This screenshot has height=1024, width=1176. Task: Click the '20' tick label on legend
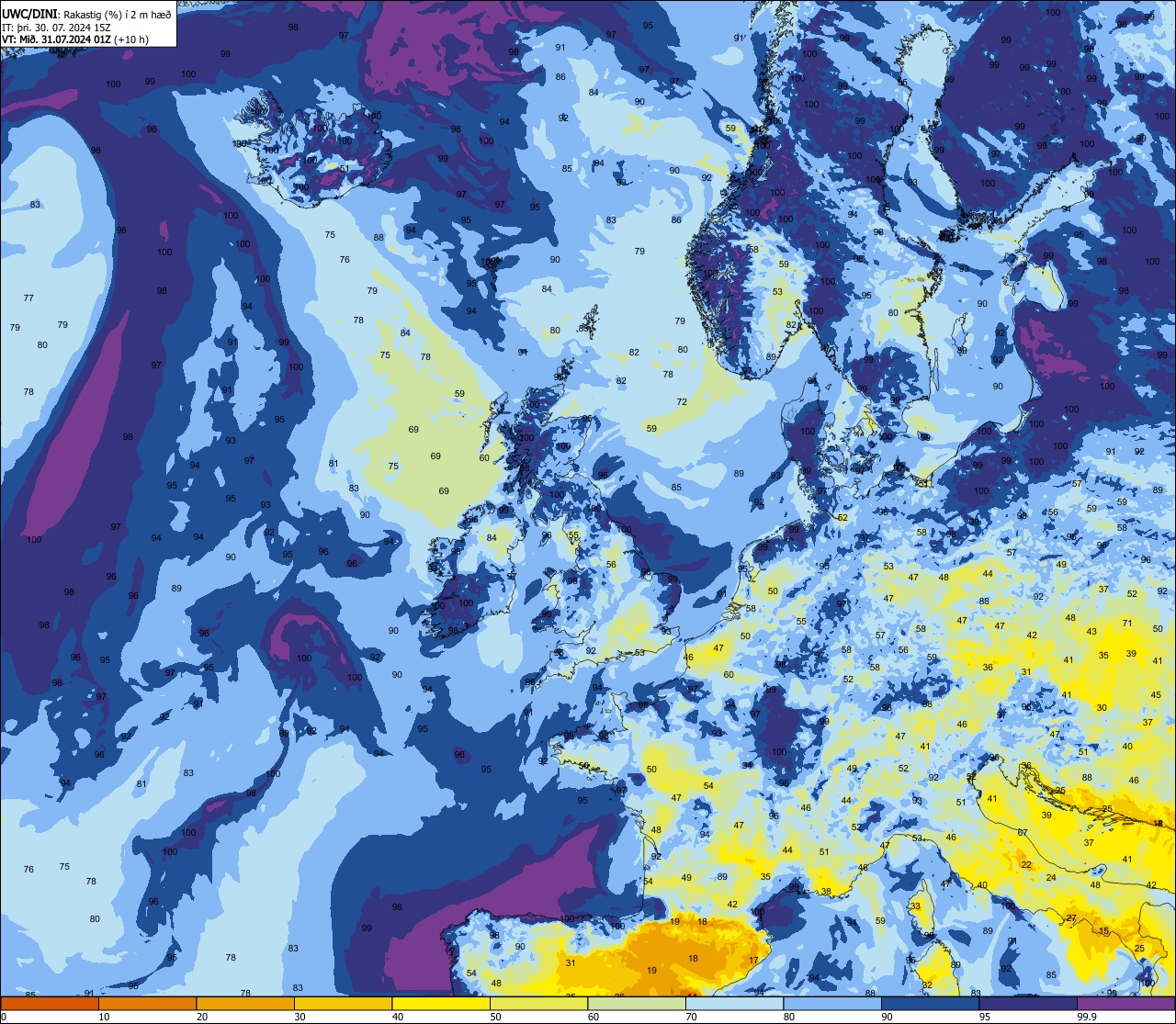(202, 1017)
